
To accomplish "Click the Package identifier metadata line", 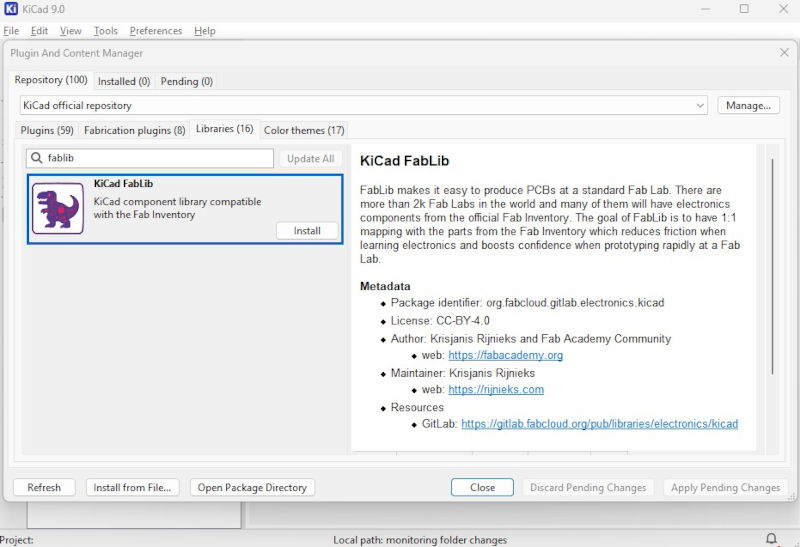I will click(528, 303).
